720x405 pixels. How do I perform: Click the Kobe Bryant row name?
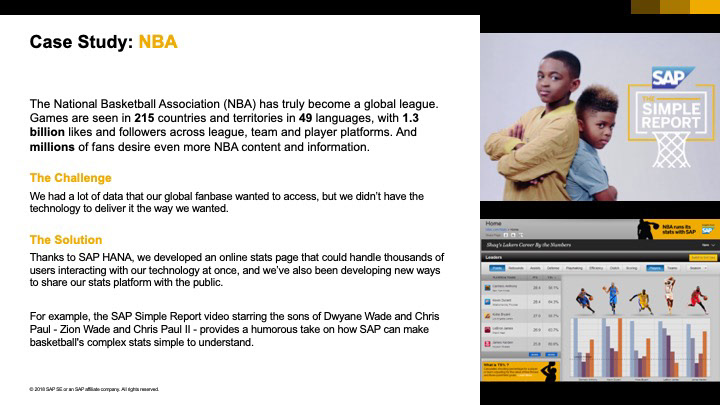coord(501,315)
